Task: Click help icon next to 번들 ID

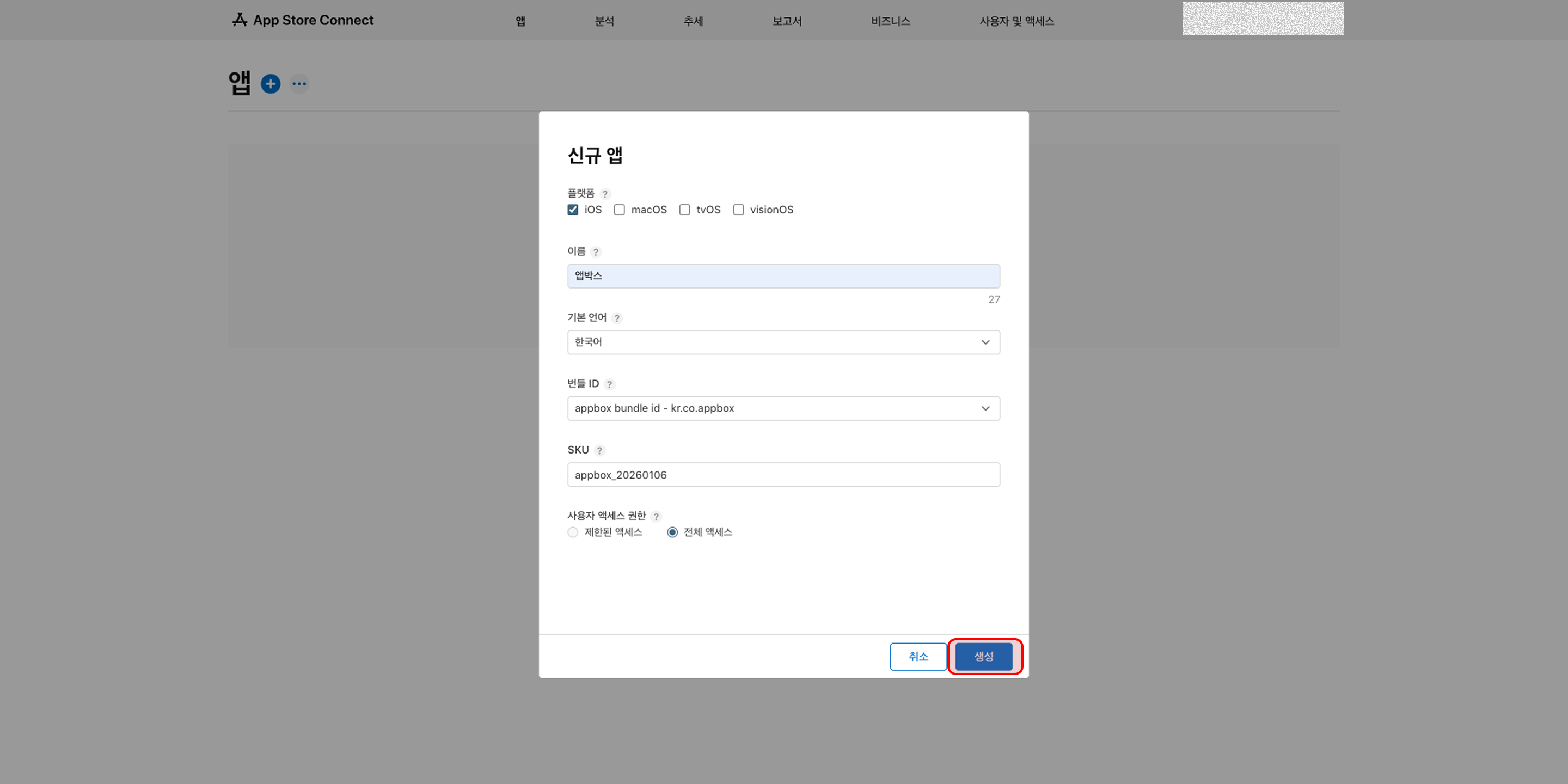Action: coord(609,385)
